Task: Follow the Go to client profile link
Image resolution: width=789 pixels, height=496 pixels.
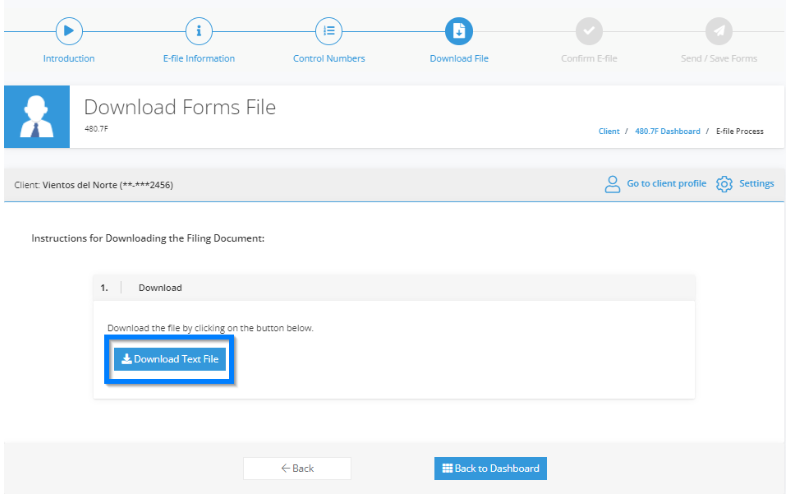Action: tap(666, 184)
